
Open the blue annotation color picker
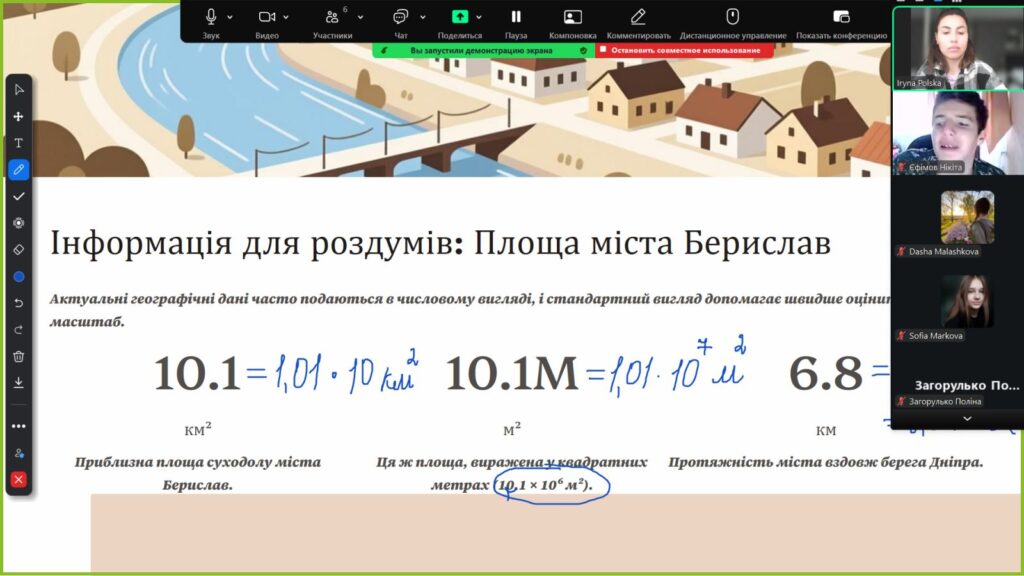coord(18,276)
